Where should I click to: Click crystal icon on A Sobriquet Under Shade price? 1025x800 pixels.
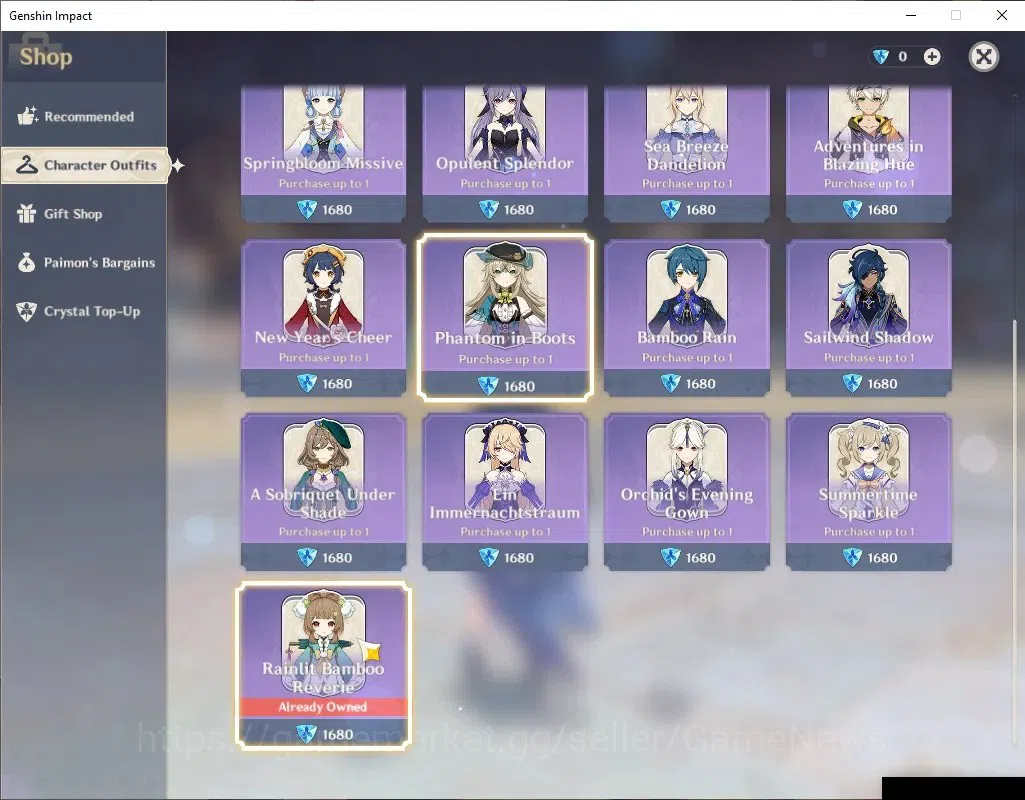(x=307, y=558)
